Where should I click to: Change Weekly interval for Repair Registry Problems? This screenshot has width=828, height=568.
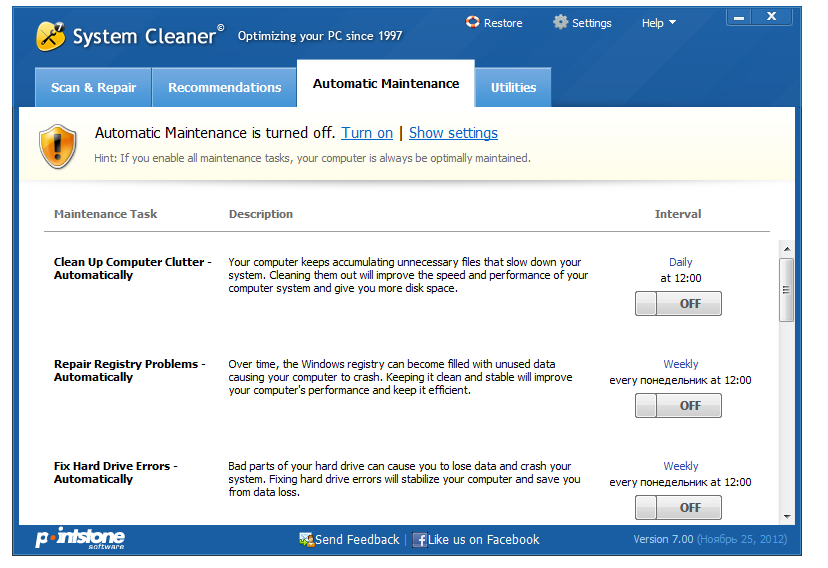click(x=681, y=364)
